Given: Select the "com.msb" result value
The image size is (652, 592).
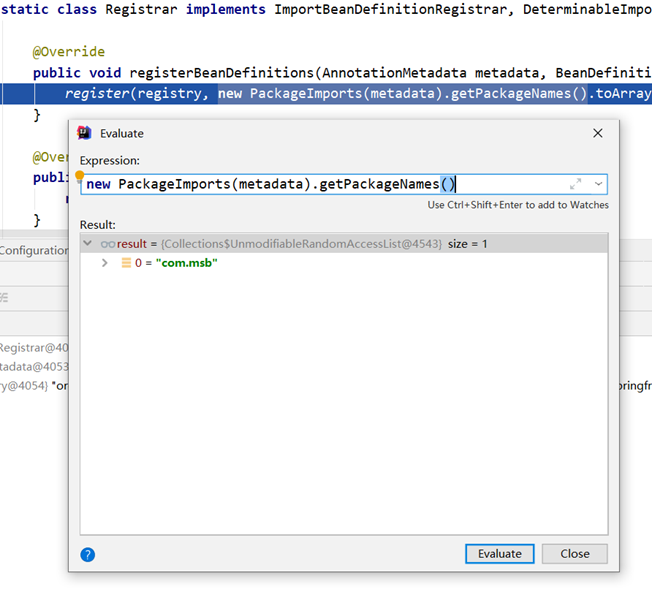Looking at the screenshot, I should (186, 263).
